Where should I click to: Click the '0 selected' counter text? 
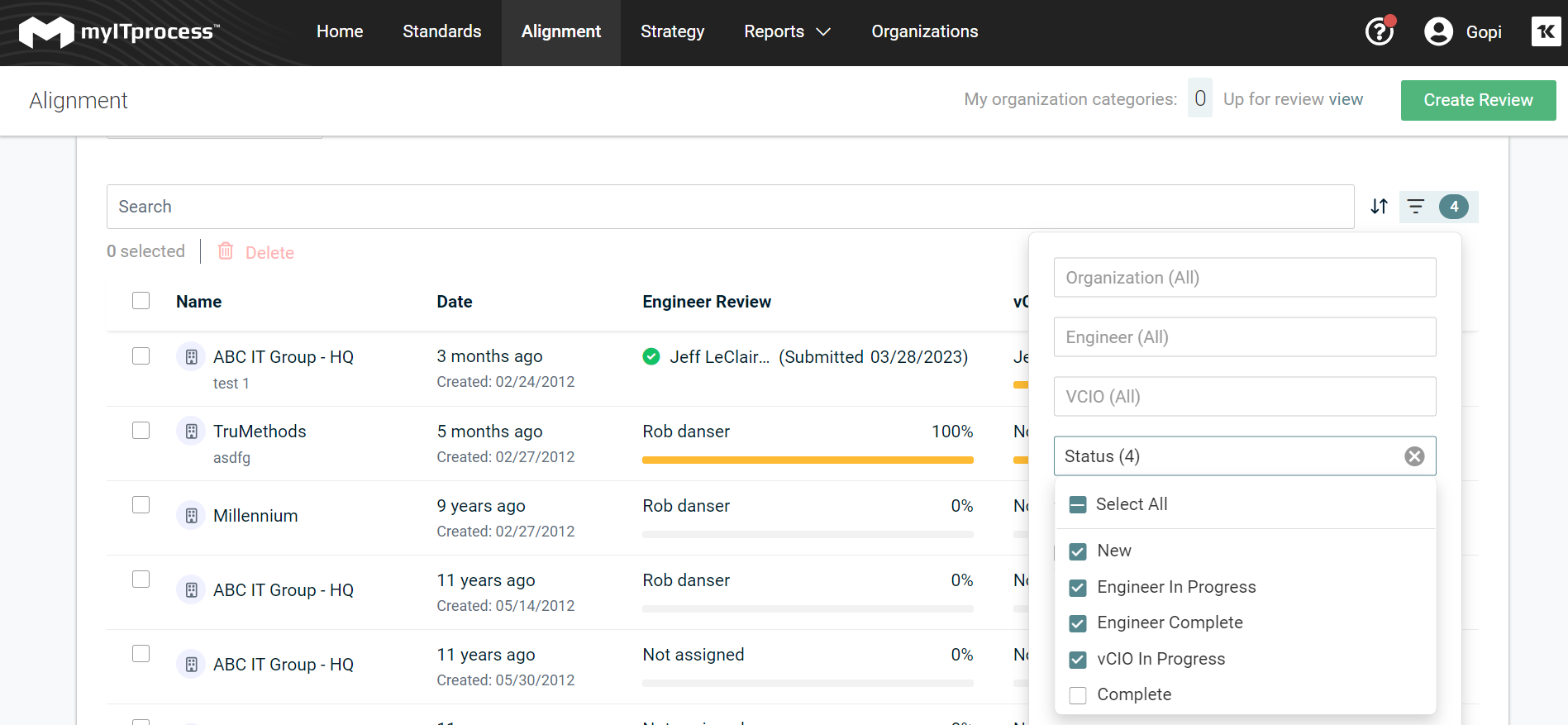pyautogui.click(x=145, y=251)
